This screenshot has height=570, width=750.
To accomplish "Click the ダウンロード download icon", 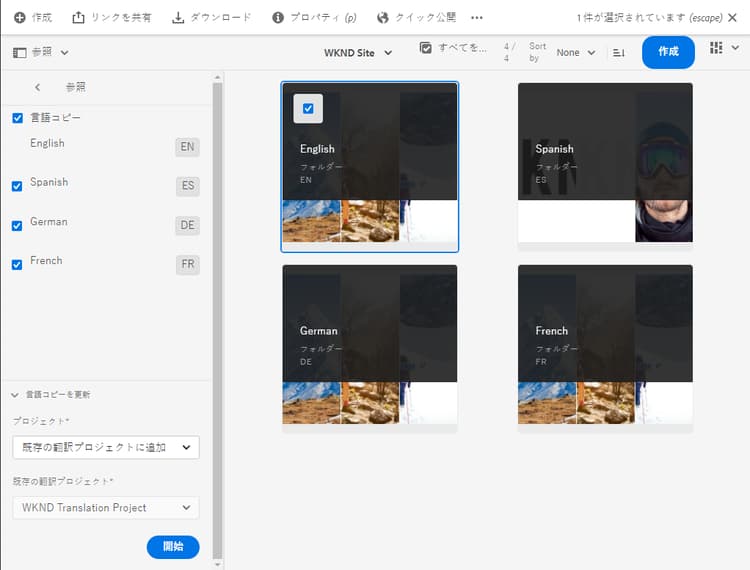I will pos(178,18).
